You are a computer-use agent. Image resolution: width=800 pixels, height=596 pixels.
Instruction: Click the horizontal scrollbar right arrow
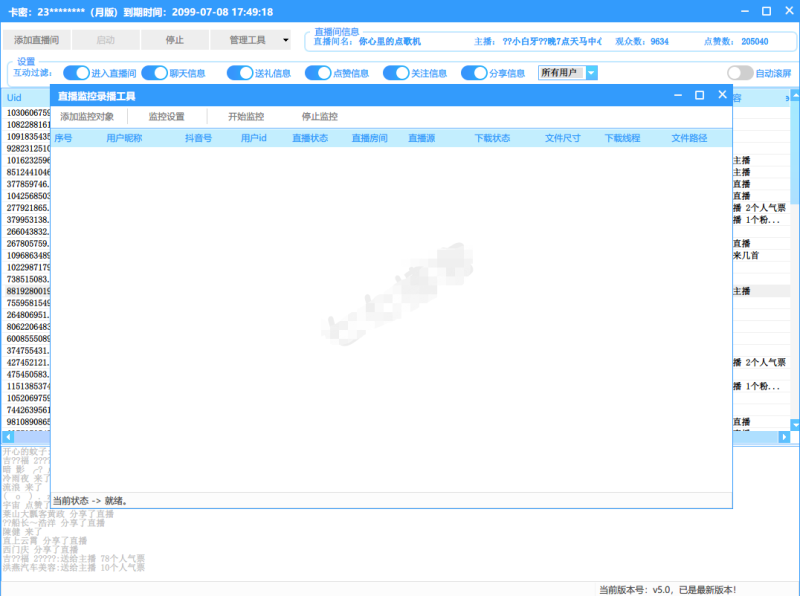792,437
